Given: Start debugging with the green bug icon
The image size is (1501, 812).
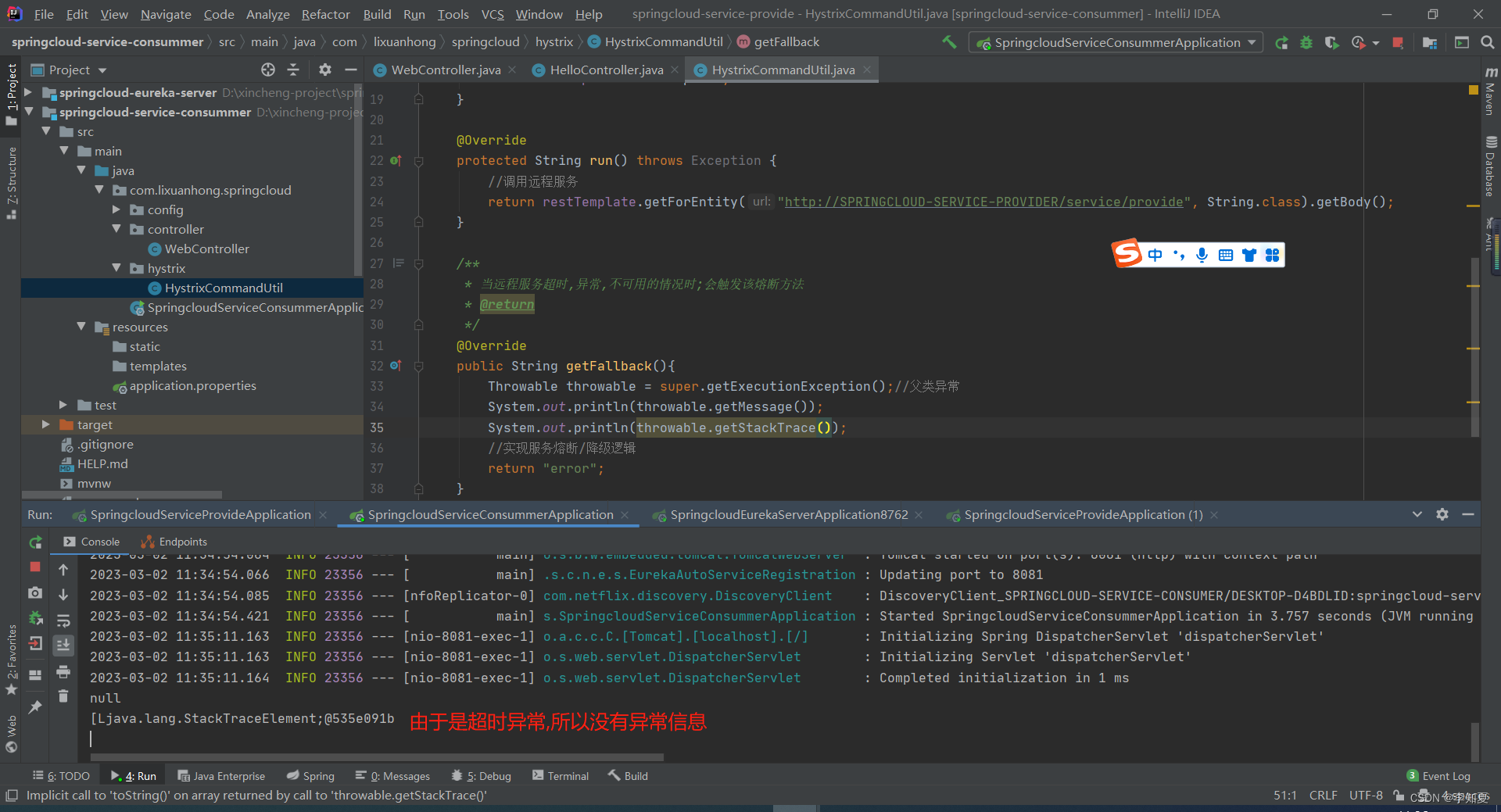Looking at the screenshot, I should tap(1306, 43).
